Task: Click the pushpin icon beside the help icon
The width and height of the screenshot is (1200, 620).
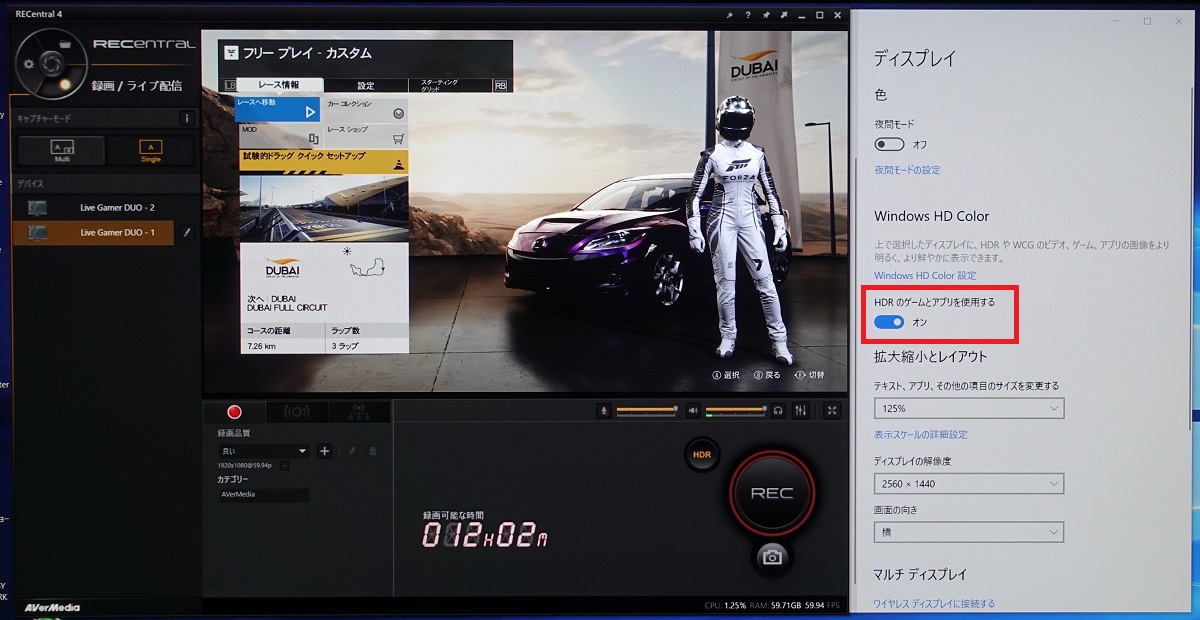Action: (x=766, y=16)
